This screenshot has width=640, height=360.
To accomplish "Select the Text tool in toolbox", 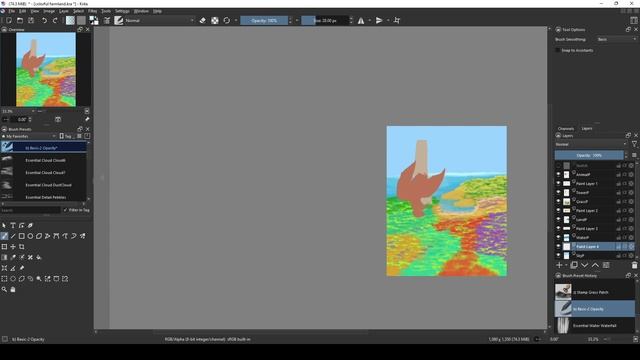I will point(13,225).
